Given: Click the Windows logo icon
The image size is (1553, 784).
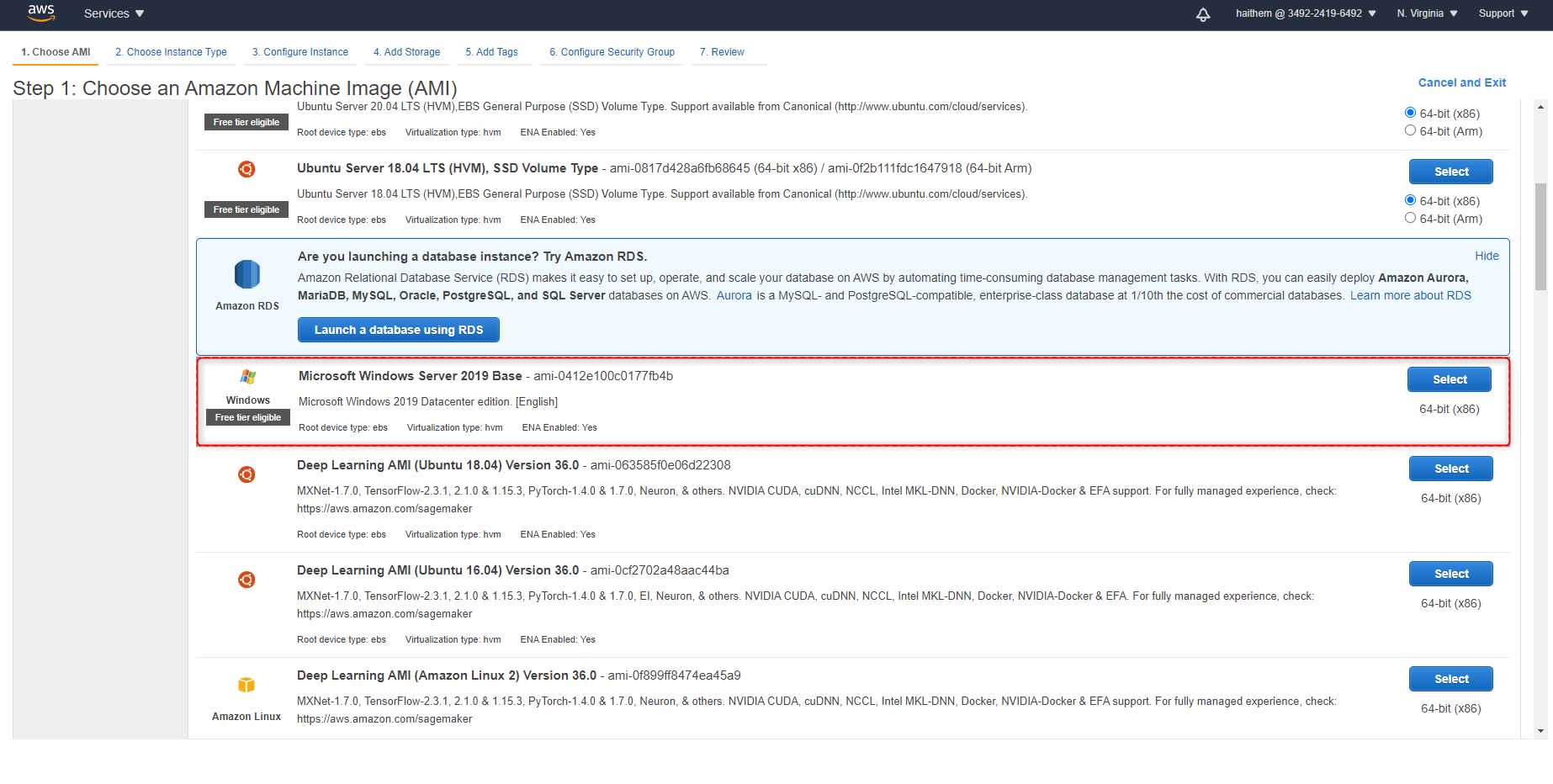Looking at the screenshot, I should [x=248, y=377].
